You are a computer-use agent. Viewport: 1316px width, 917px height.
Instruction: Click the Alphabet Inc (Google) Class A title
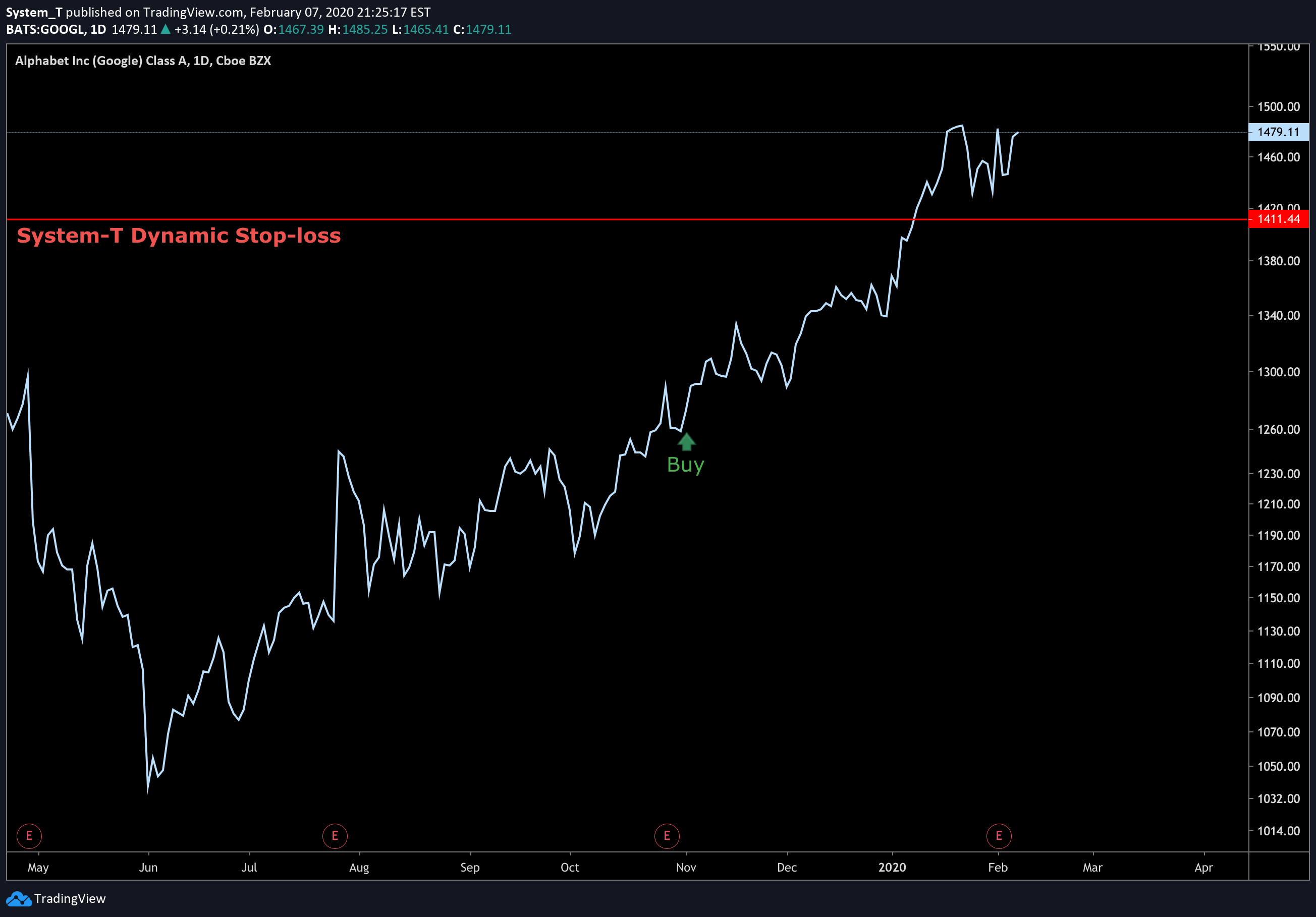pyautogui.click(x=143, y=61)
